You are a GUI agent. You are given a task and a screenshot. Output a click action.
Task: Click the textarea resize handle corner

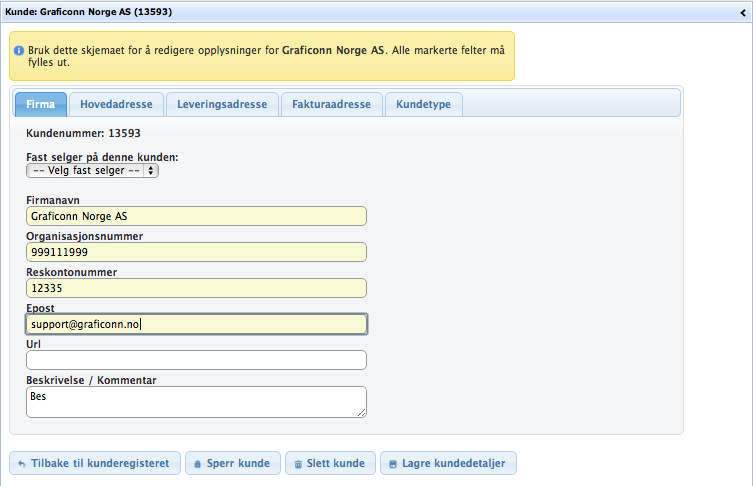coord(362,412)
